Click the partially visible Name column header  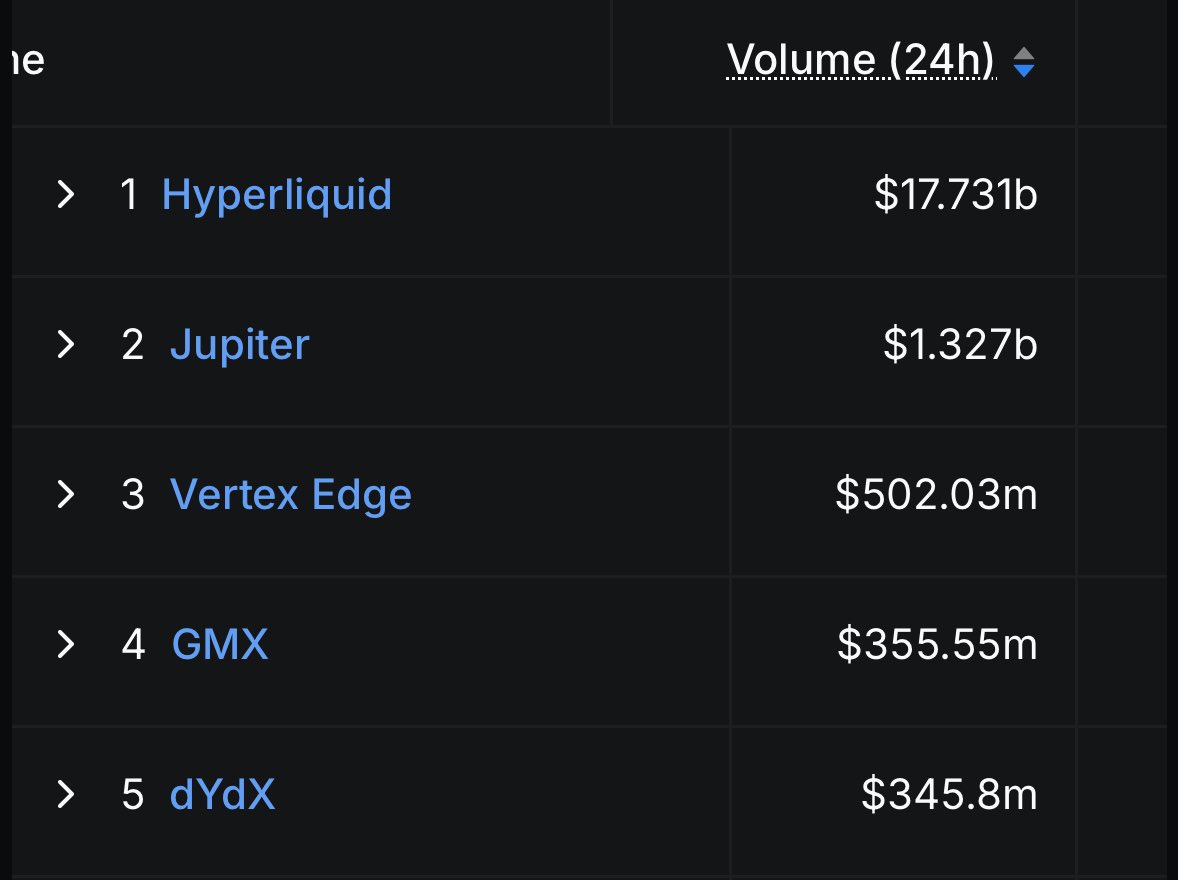pyautogui.click(x=29, y=60)
